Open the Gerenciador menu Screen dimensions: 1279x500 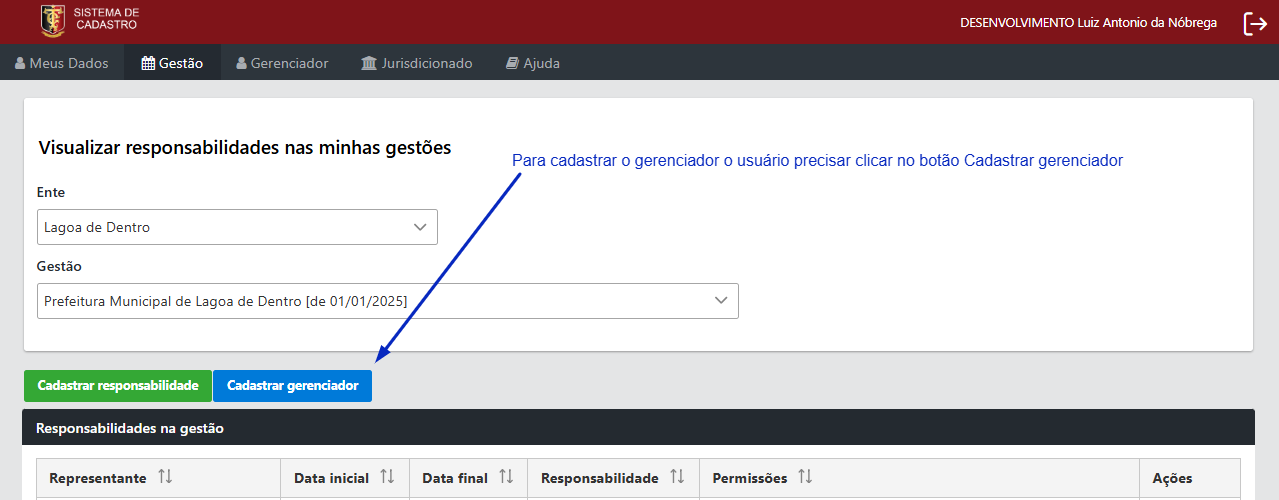click(282, 63)
